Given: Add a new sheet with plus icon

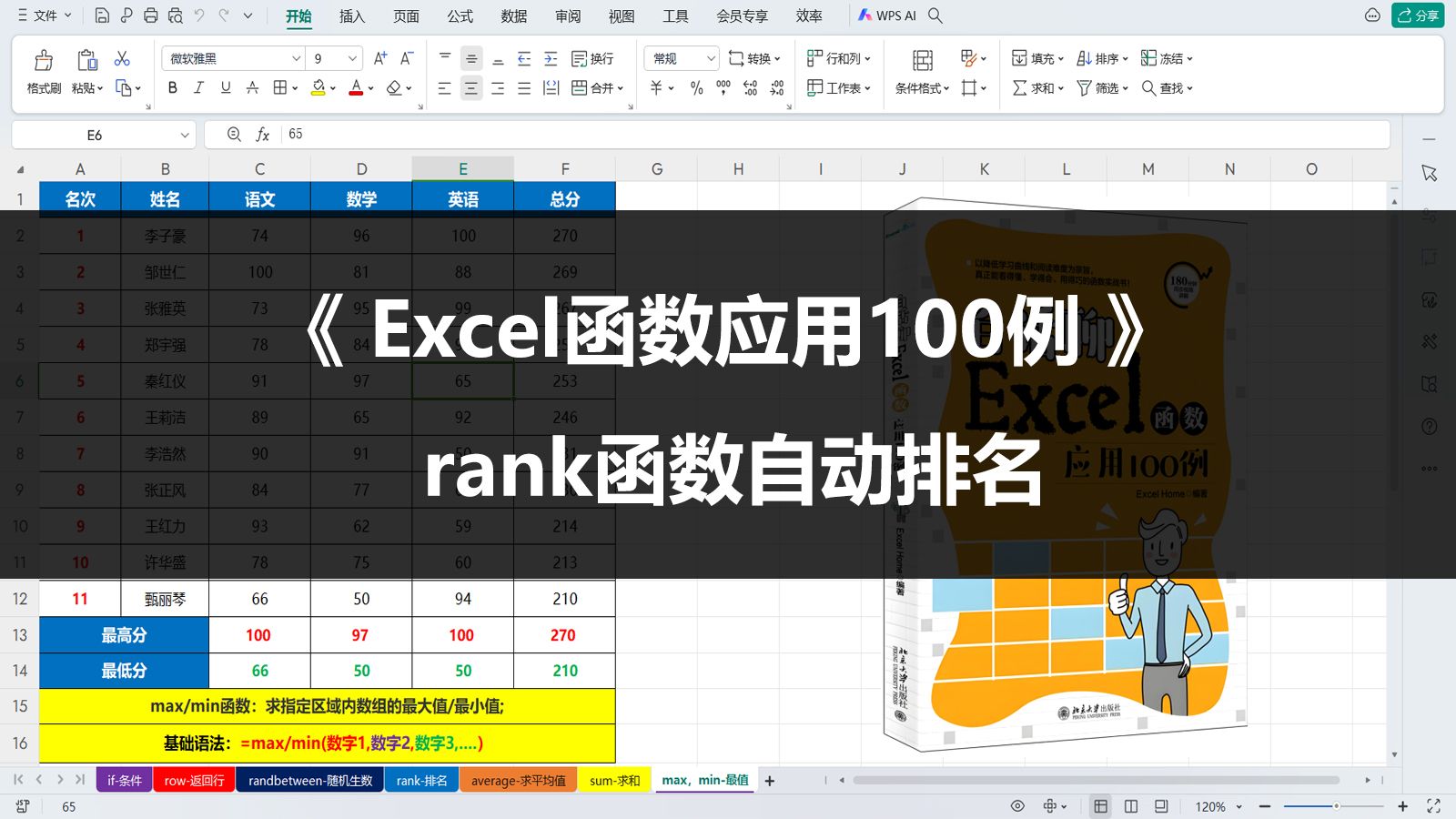Looking at the screenshot, I should pos(770,781).
